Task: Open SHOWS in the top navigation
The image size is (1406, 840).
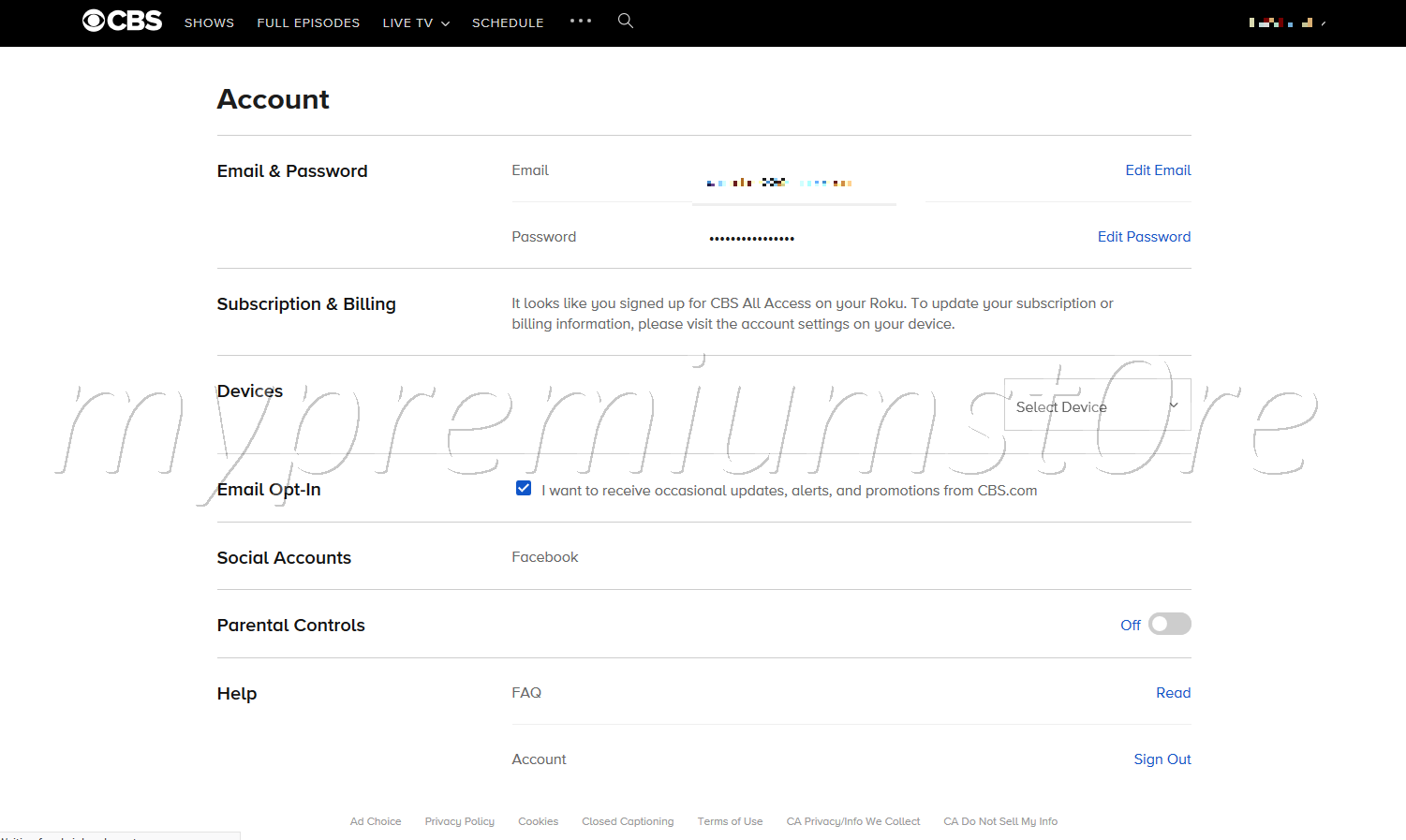Action: point(209,22)
